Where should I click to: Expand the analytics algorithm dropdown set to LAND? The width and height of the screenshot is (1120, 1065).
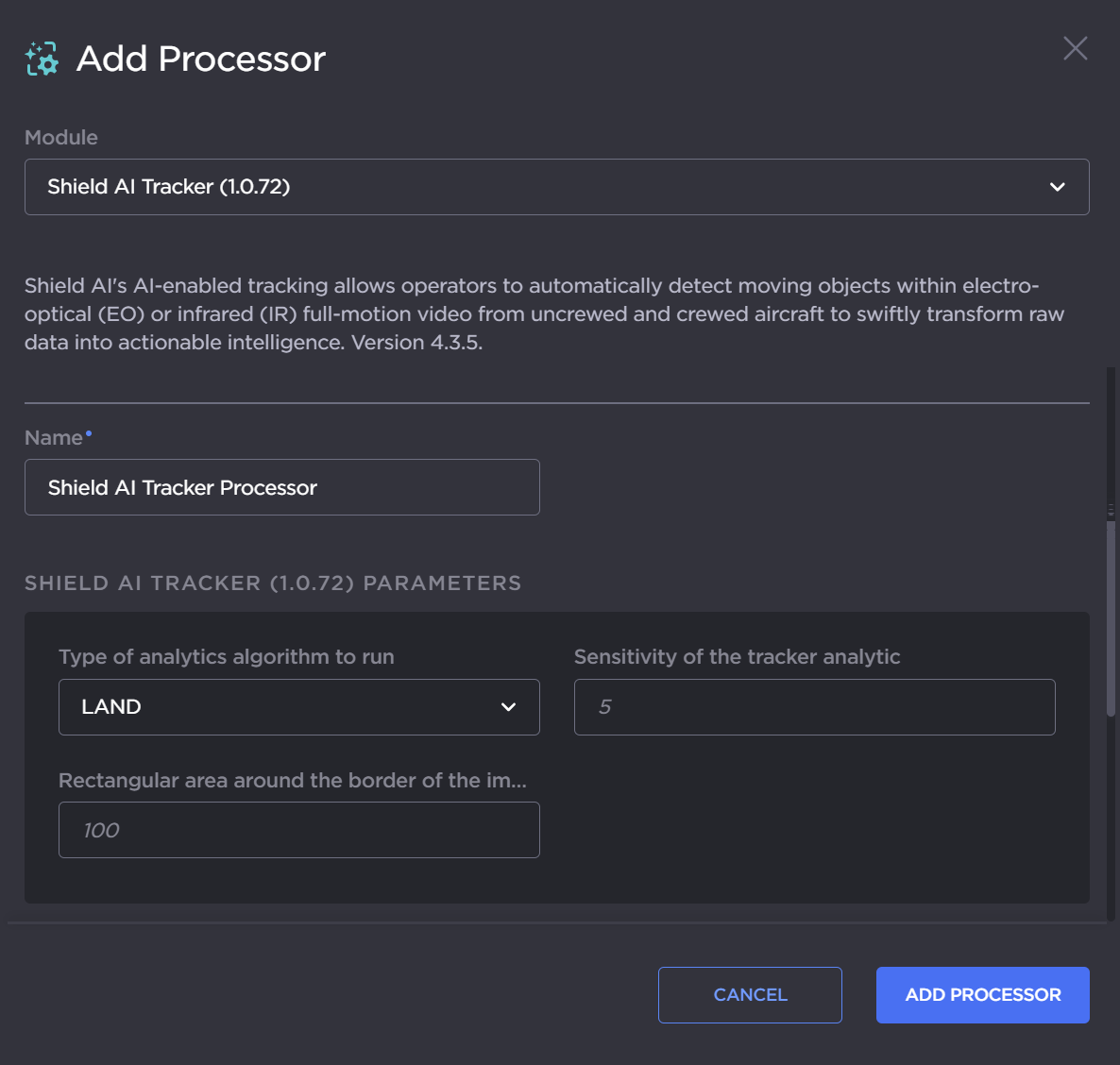pos(298,707)
